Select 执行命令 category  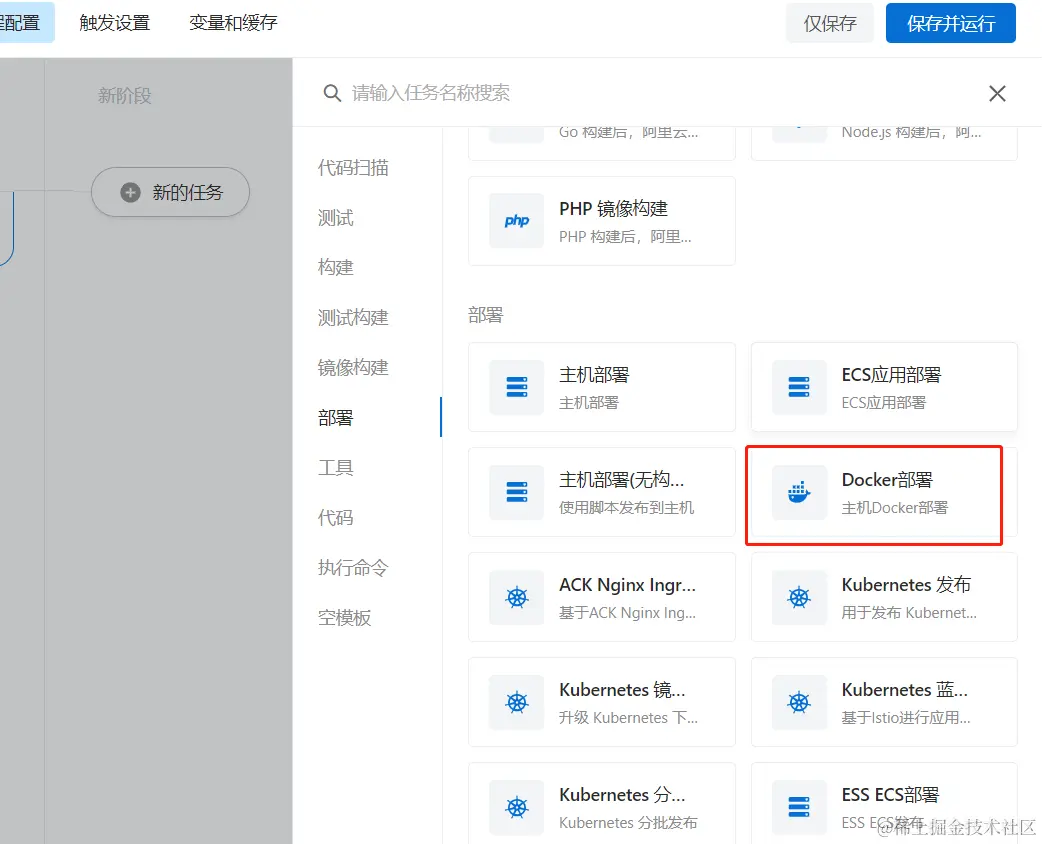tap(353, 567)
